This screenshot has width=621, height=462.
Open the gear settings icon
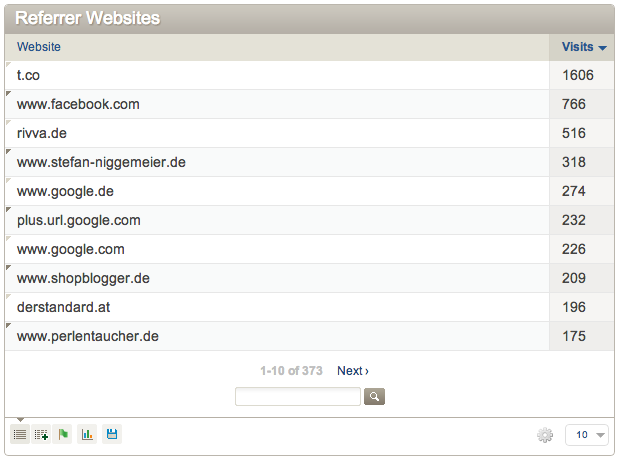pos(545,435)
